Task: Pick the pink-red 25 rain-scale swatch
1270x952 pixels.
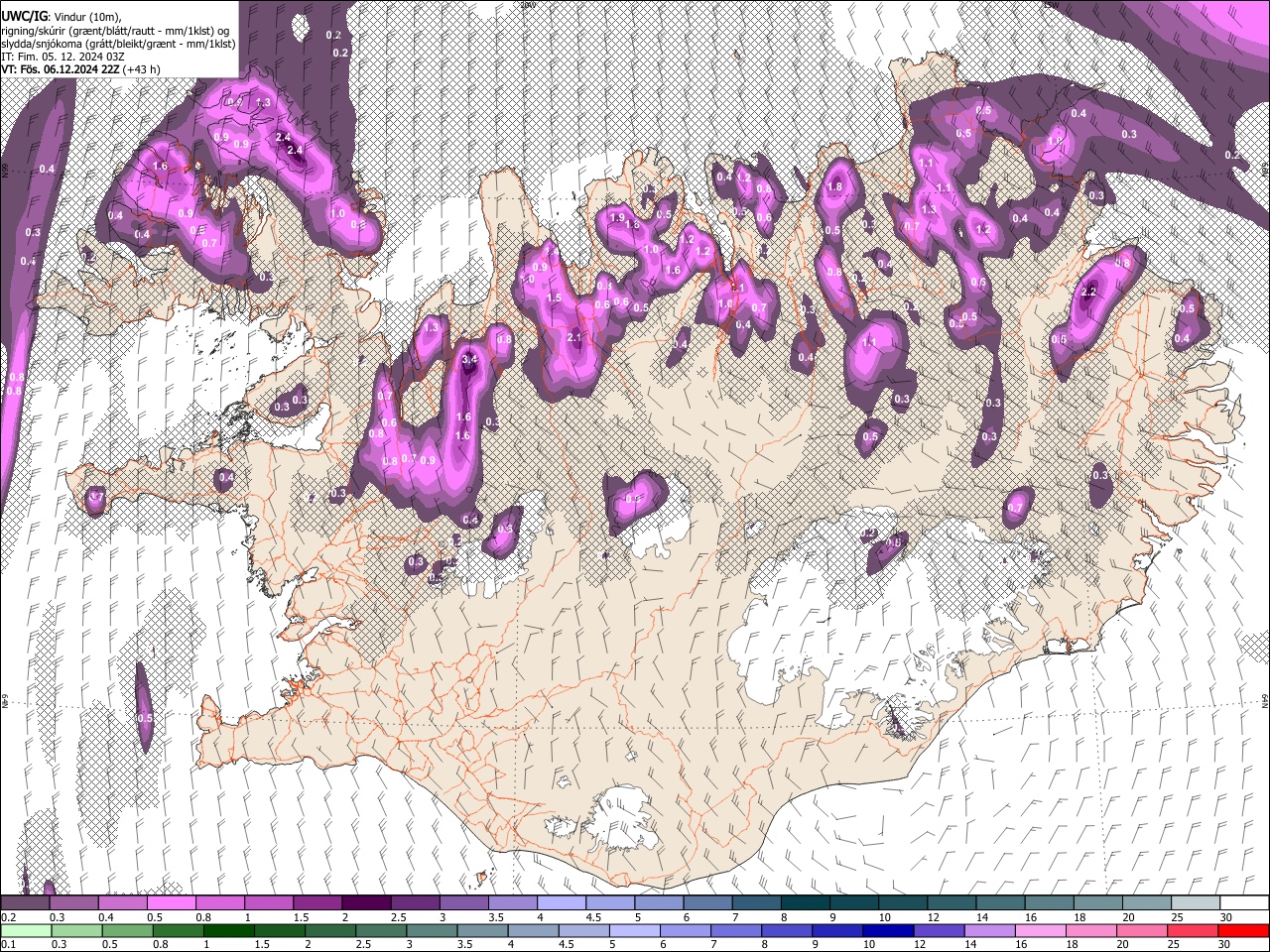Action: click(x=1191, y=930)
